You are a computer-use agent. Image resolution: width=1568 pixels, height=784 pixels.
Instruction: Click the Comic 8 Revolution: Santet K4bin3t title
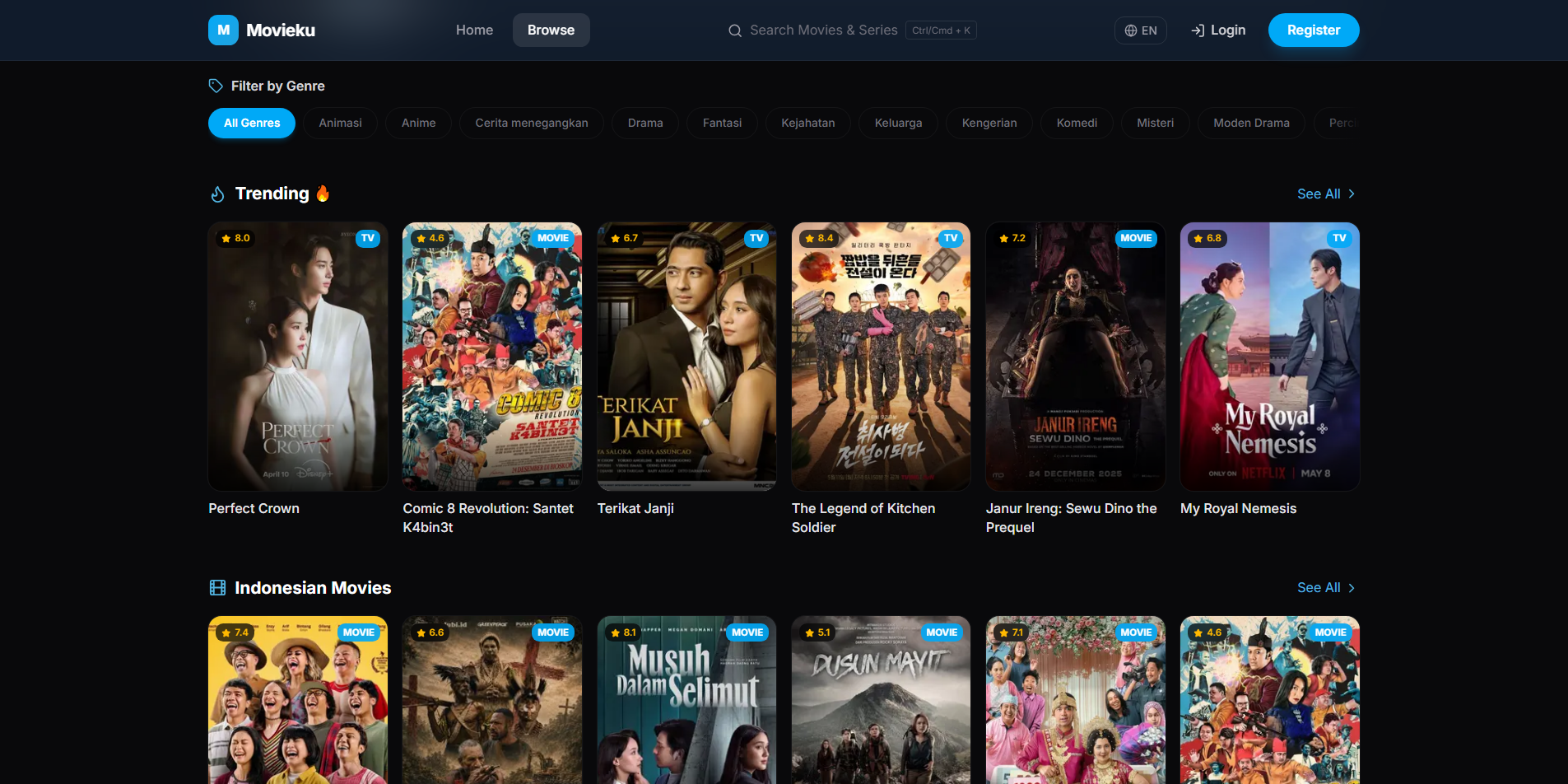tap(488, 518)
